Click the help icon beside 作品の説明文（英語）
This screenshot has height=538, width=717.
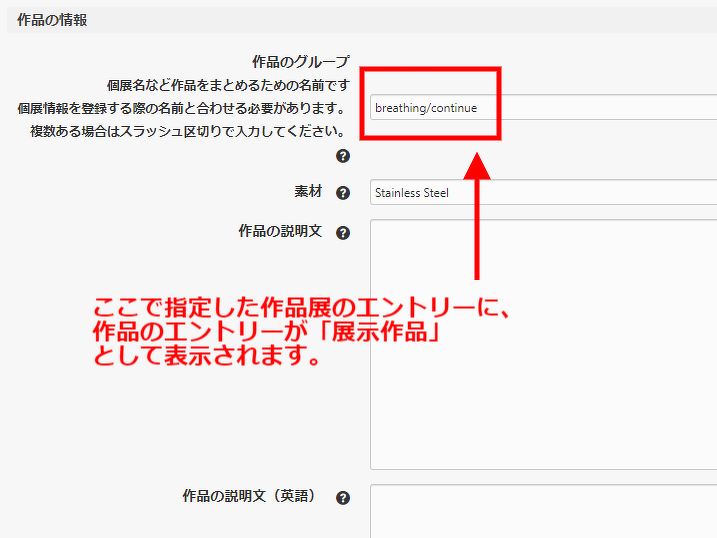pyautogui.click(x=343, y=498)
